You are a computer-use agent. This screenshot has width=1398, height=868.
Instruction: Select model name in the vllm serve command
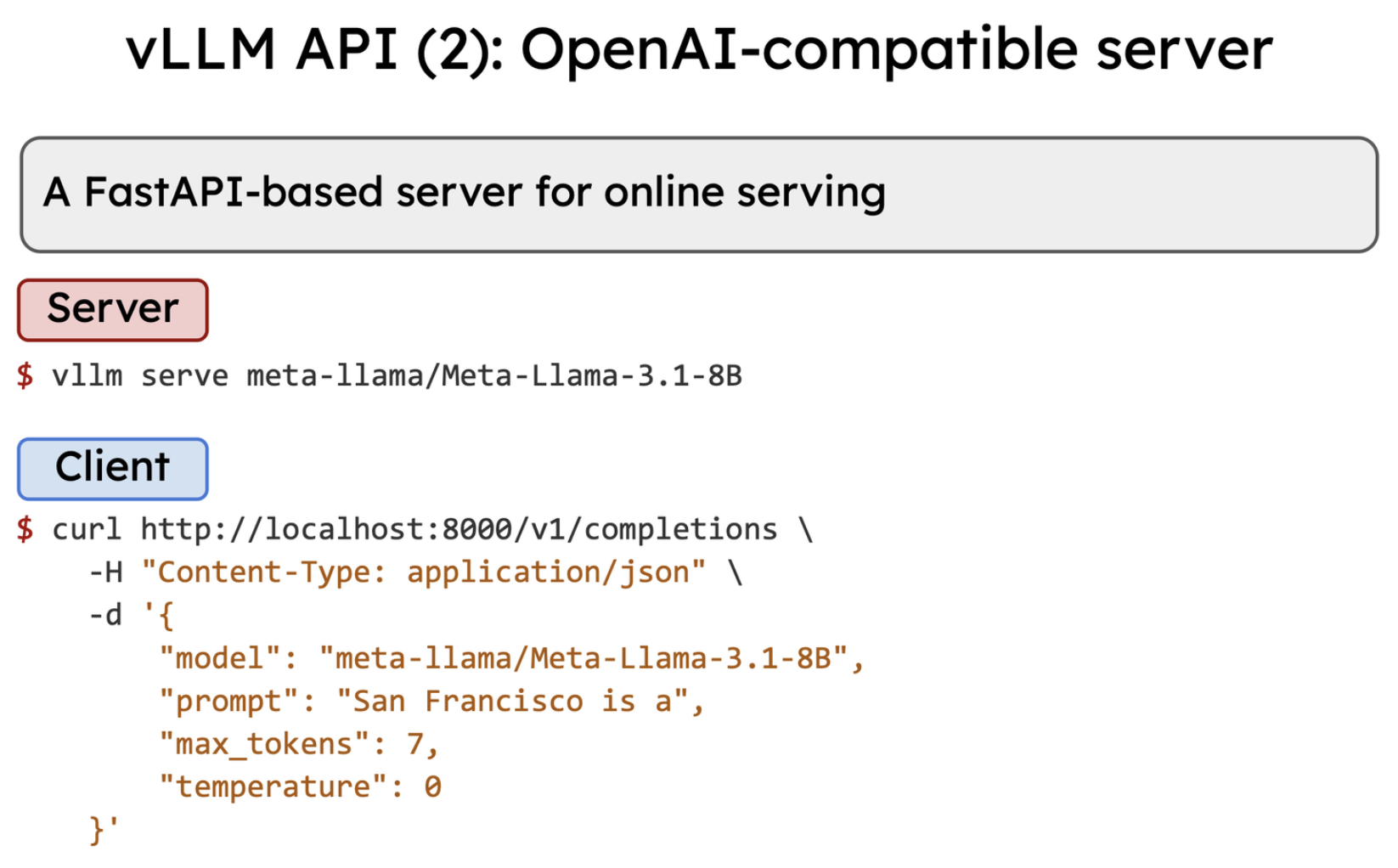click(x=493, y=375)
